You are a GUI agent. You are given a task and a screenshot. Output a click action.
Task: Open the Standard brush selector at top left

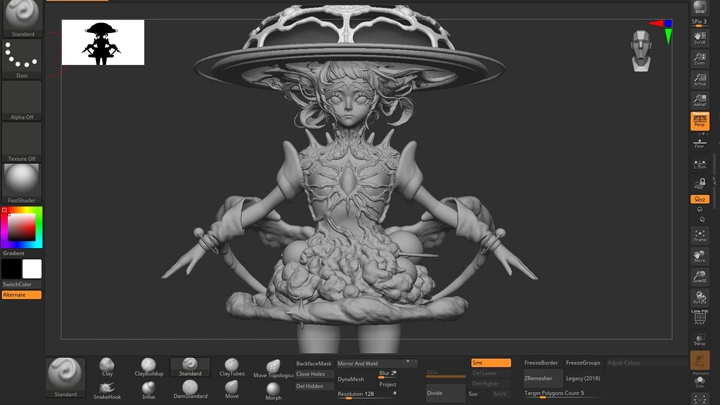pos(22,18)
